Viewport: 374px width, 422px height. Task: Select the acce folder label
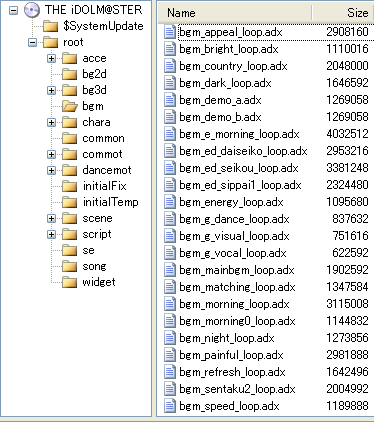coord(94,58)
